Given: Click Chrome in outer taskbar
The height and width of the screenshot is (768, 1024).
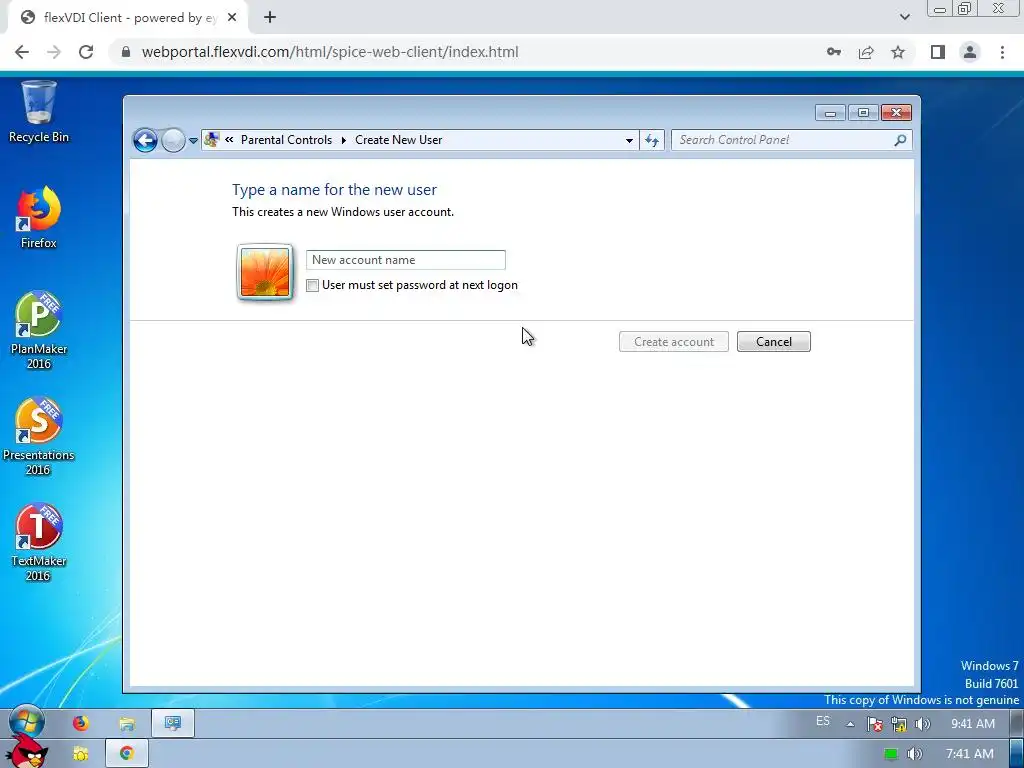Looking at the screenshot, I should tap(127, 753).
